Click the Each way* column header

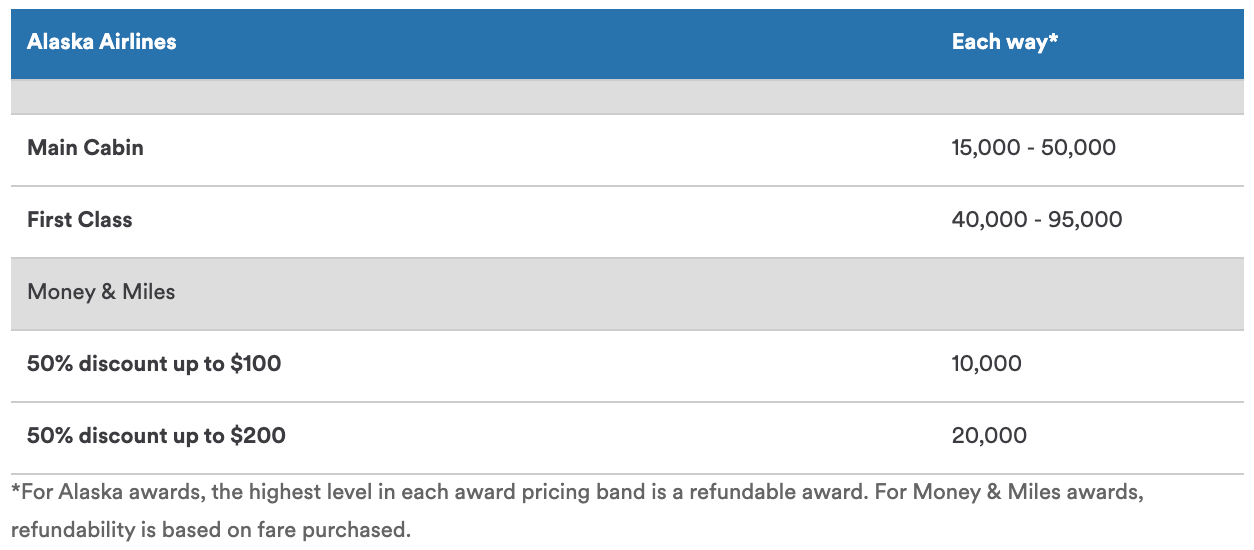[x=1004, y=42]
